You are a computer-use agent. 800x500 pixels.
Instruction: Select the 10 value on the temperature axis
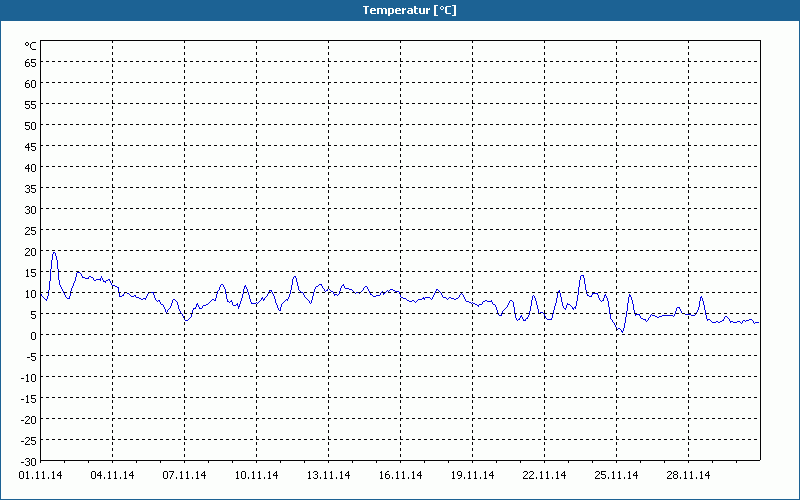pos(31,294)
